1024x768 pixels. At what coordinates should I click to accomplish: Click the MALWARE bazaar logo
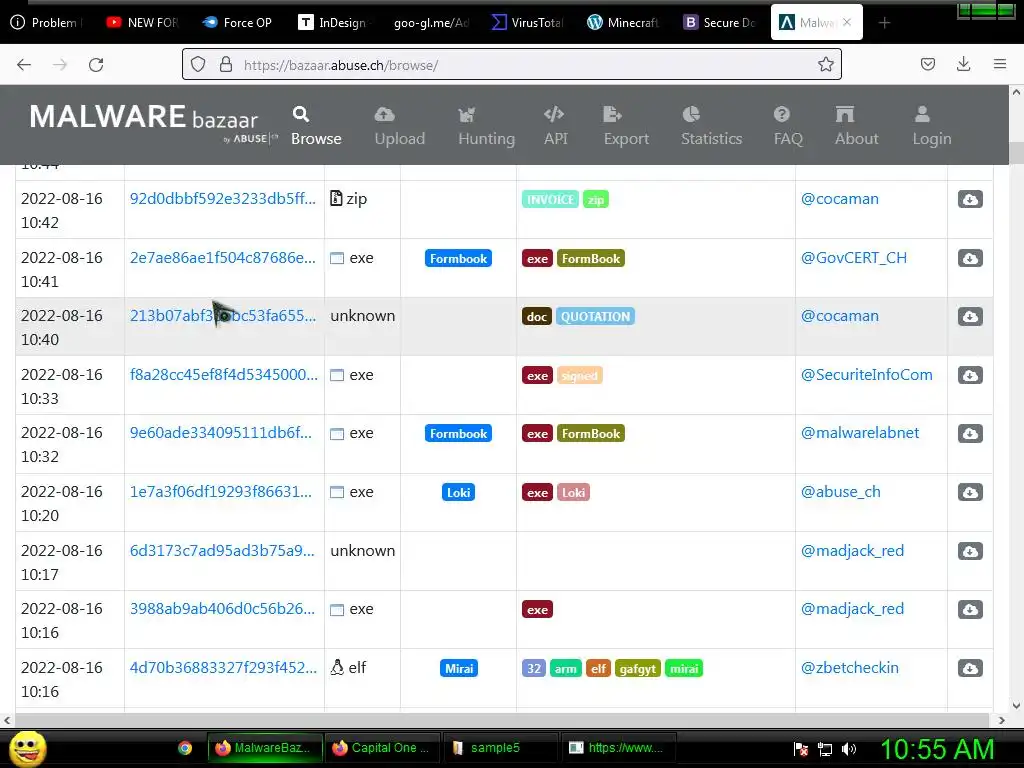(152, 122)
